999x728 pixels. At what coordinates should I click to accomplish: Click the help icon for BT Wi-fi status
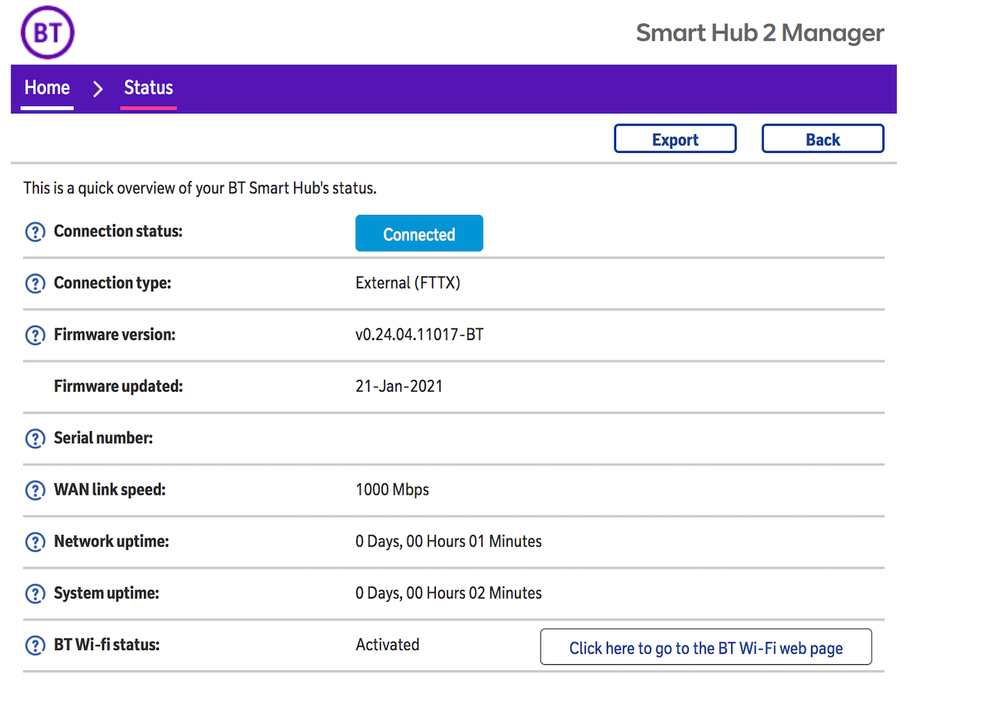tap(35, 646)
